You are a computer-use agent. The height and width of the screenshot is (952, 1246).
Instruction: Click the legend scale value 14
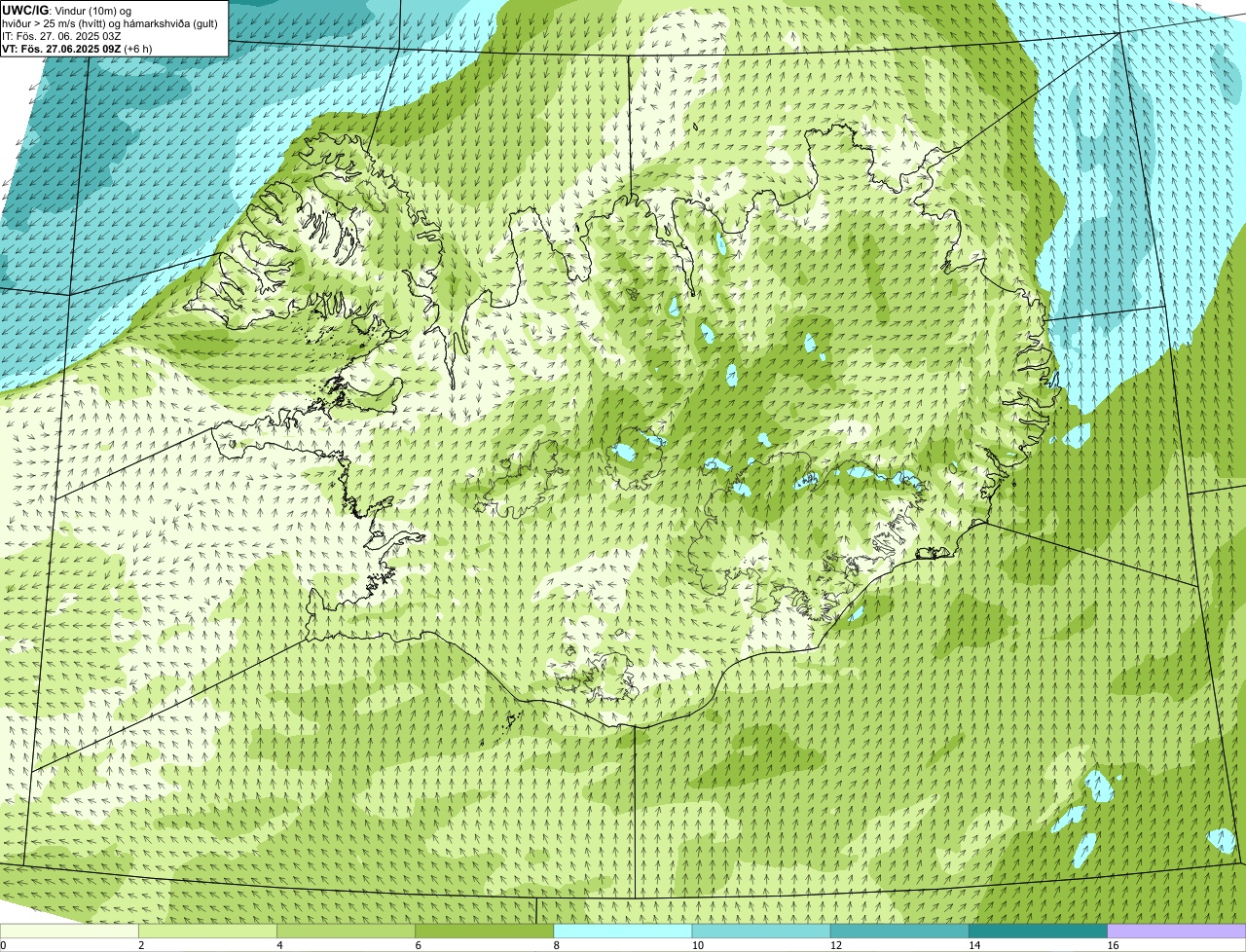(x=974, y=945)
